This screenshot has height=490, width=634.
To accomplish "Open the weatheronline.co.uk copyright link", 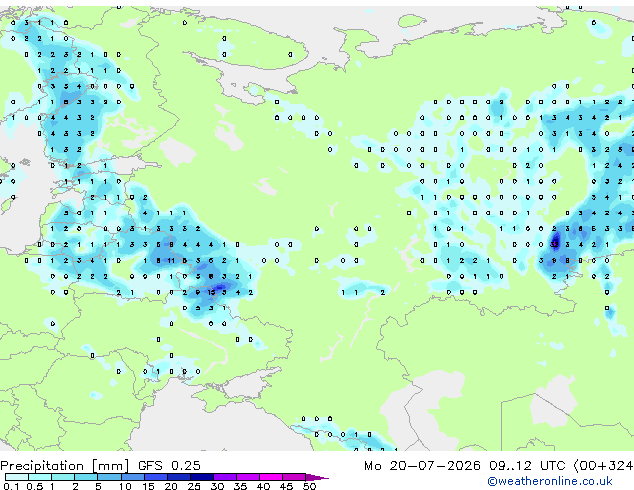I will pos(550,481).
